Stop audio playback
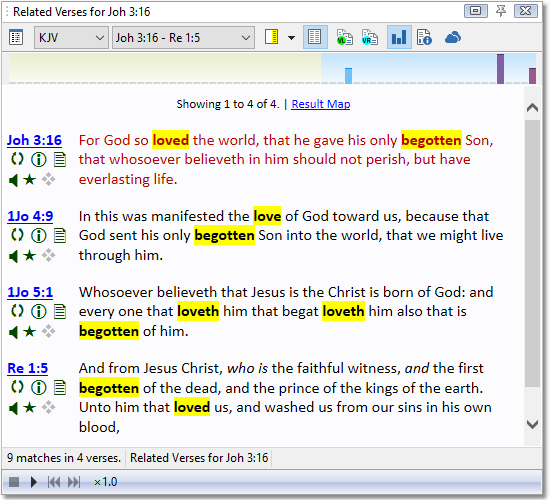The width and height of the screenshot is (550, 502). [x=14, y=482]
